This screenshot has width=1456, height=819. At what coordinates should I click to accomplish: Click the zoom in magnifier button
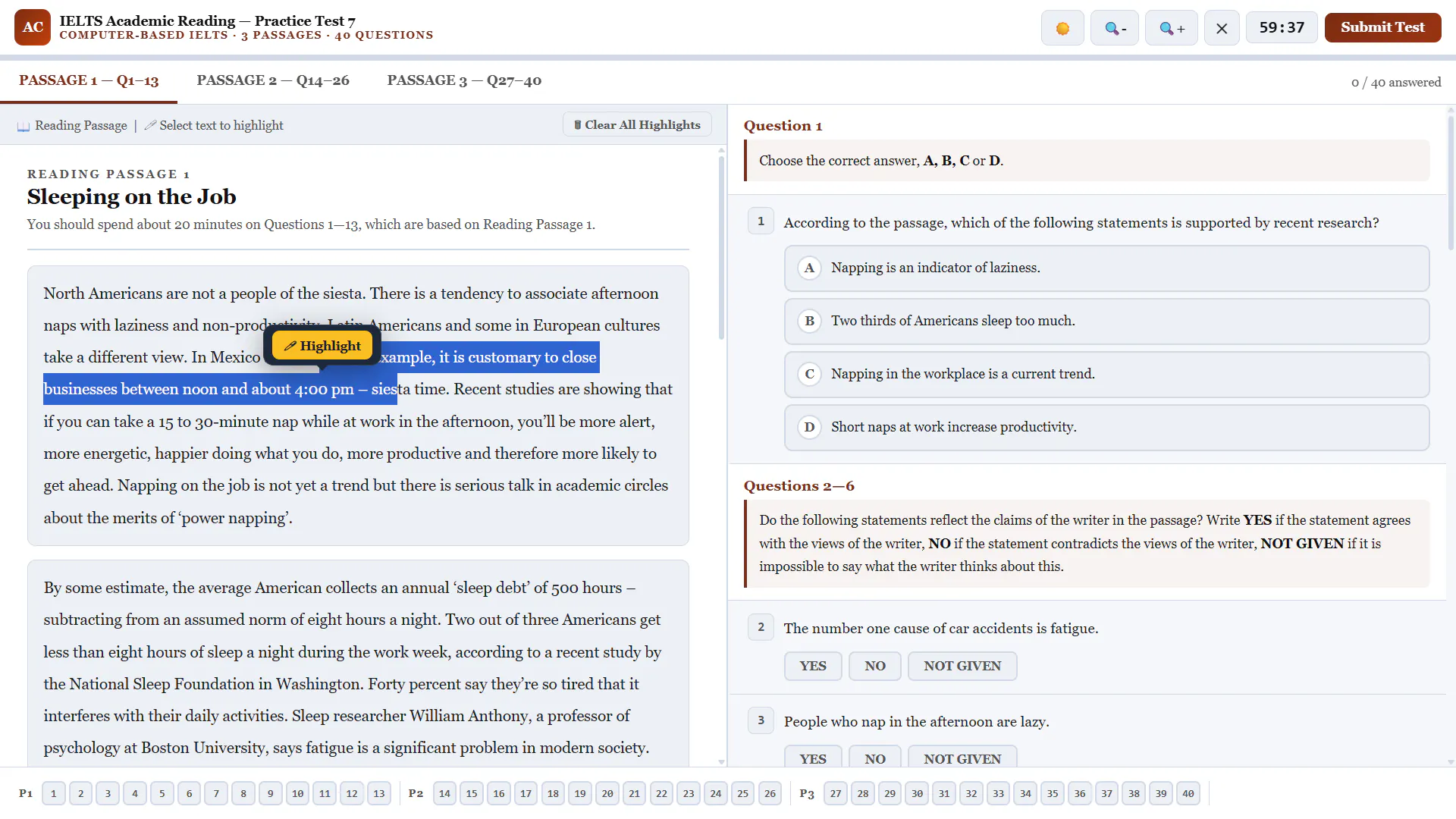pyautogui.click(x=1172, y=28)
